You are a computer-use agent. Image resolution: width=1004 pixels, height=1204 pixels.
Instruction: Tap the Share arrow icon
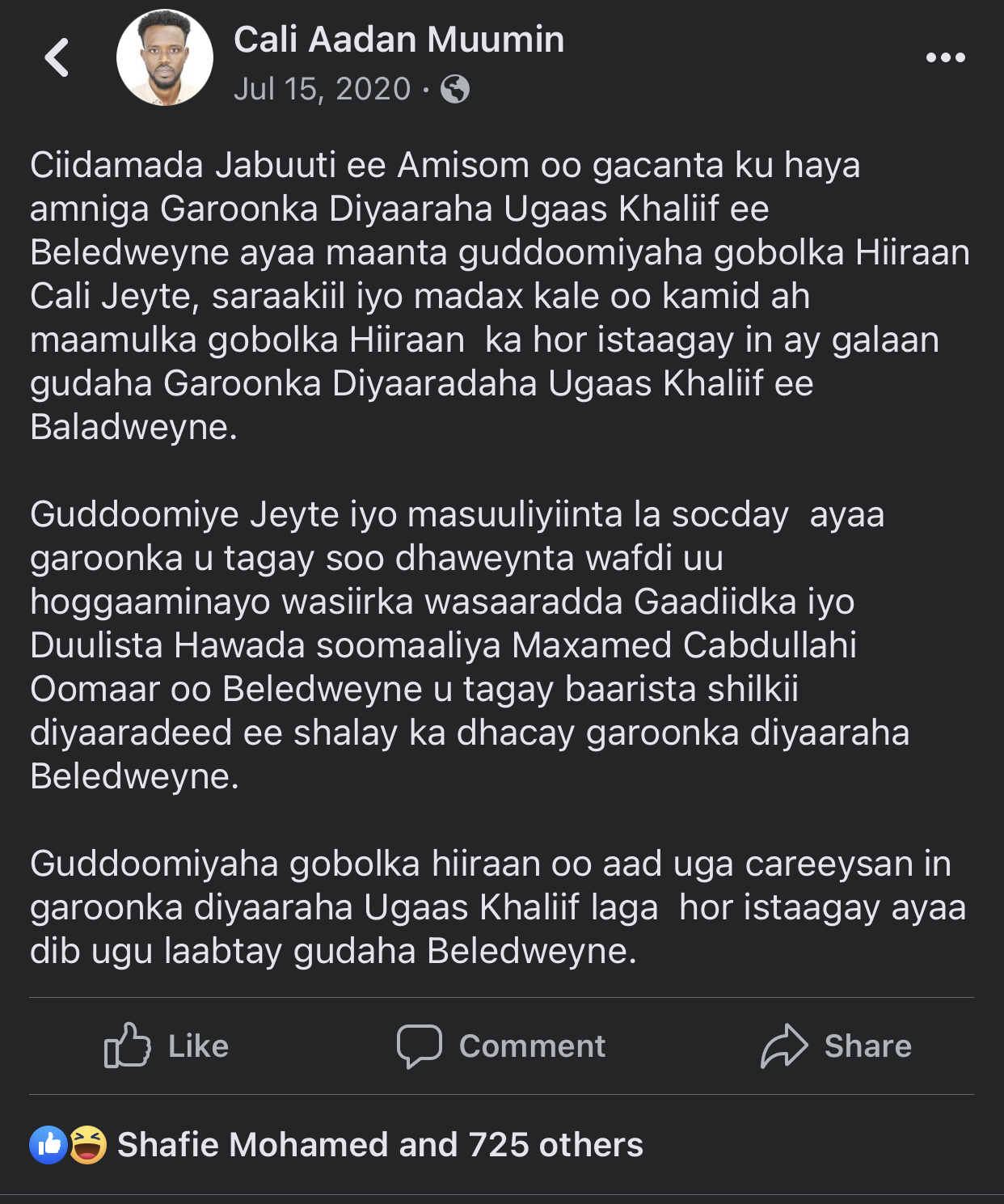coord(784,1046)
